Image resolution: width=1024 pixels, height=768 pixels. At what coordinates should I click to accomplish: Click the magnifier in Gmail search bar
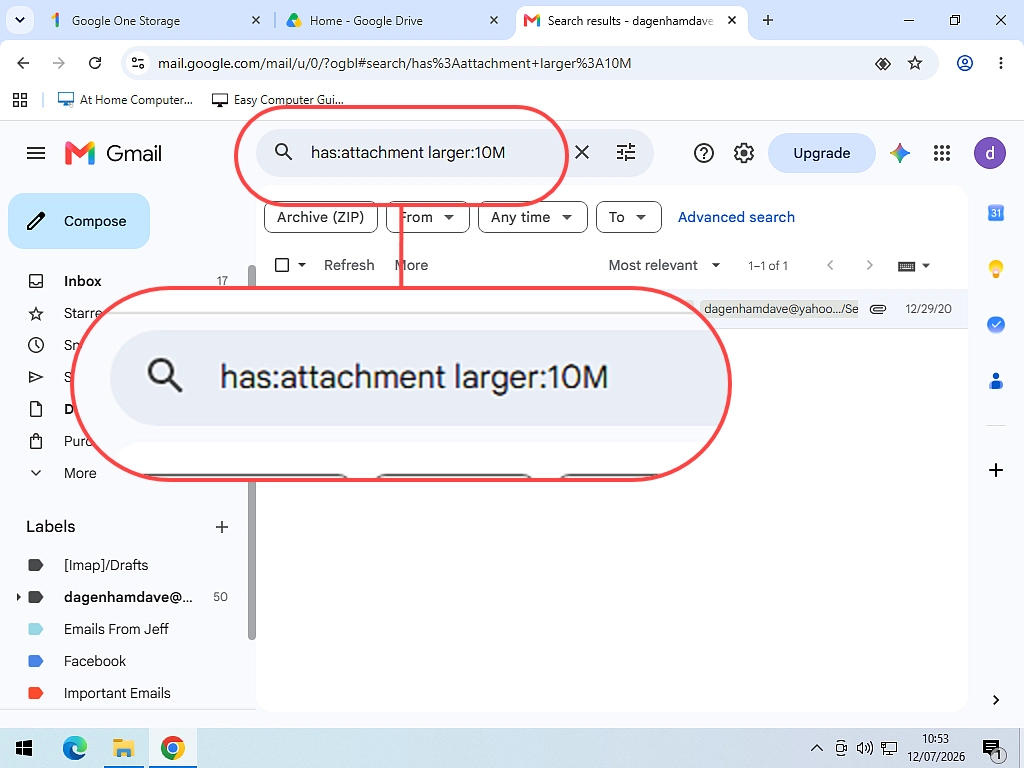click(283, 152)
